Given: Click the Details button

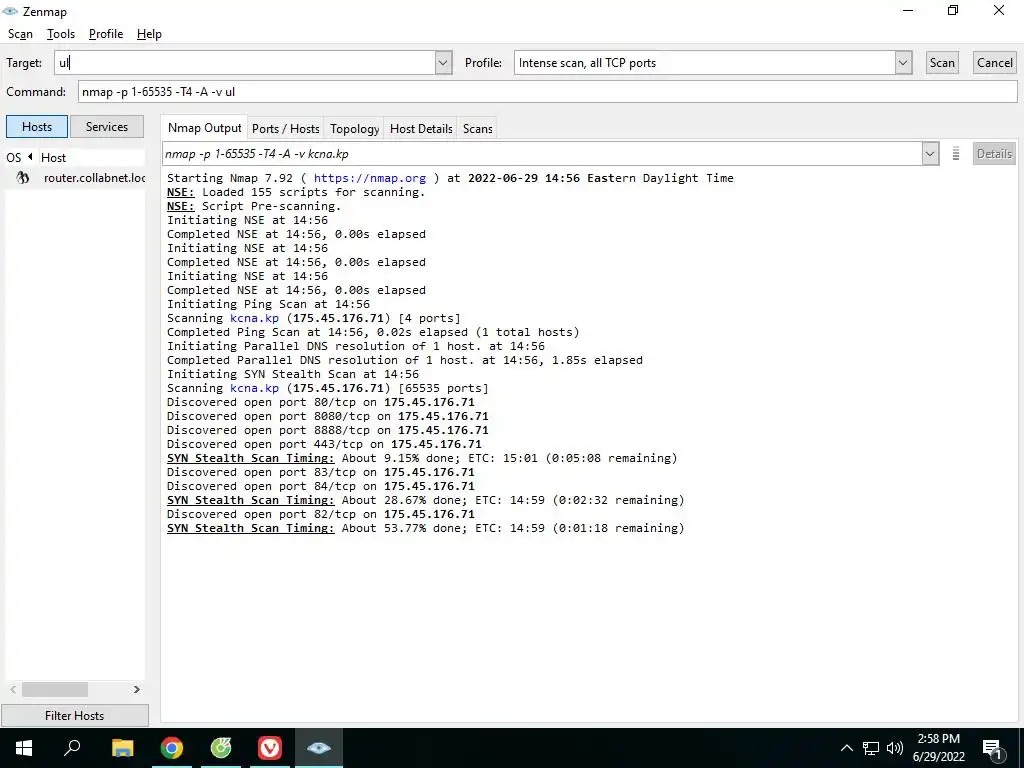Looking at the screenshot, I should [x=994, y=154].
